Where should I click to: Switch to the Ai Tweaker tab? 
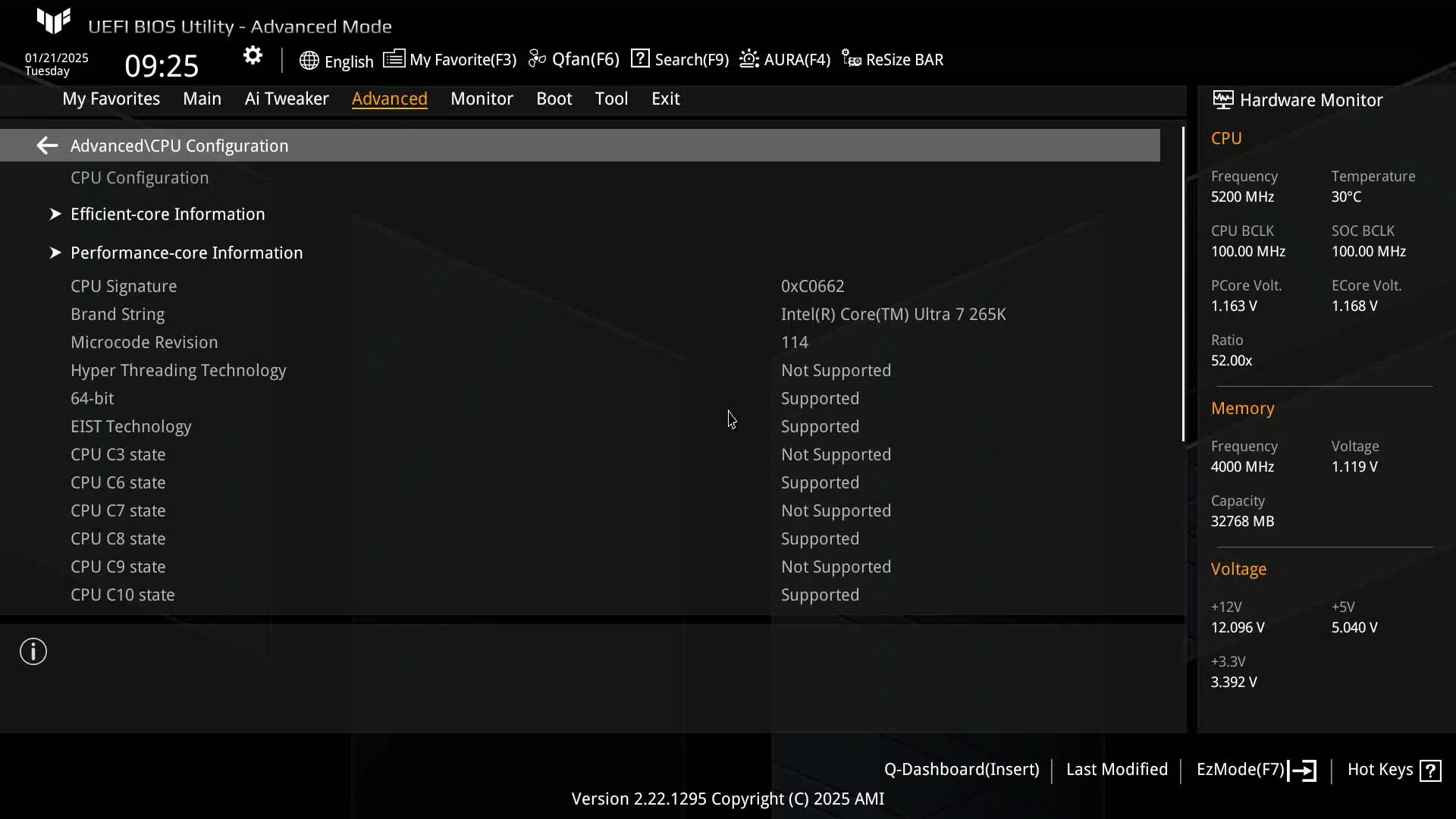click(287, 99)
